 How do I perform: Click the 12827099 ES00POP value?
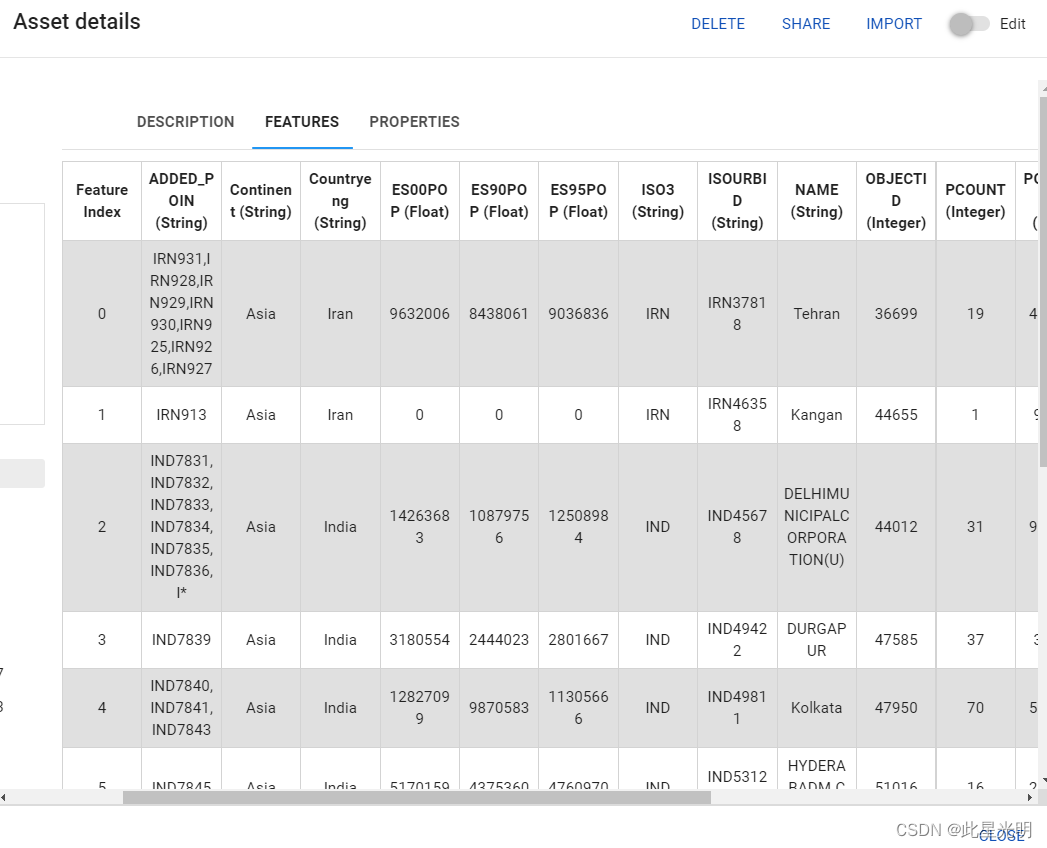[419, 707]
